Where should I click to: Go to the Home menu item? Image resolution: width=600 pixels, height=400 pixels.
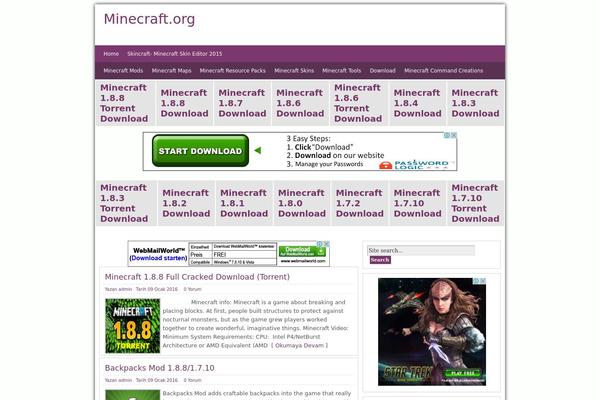coord(111,54)
